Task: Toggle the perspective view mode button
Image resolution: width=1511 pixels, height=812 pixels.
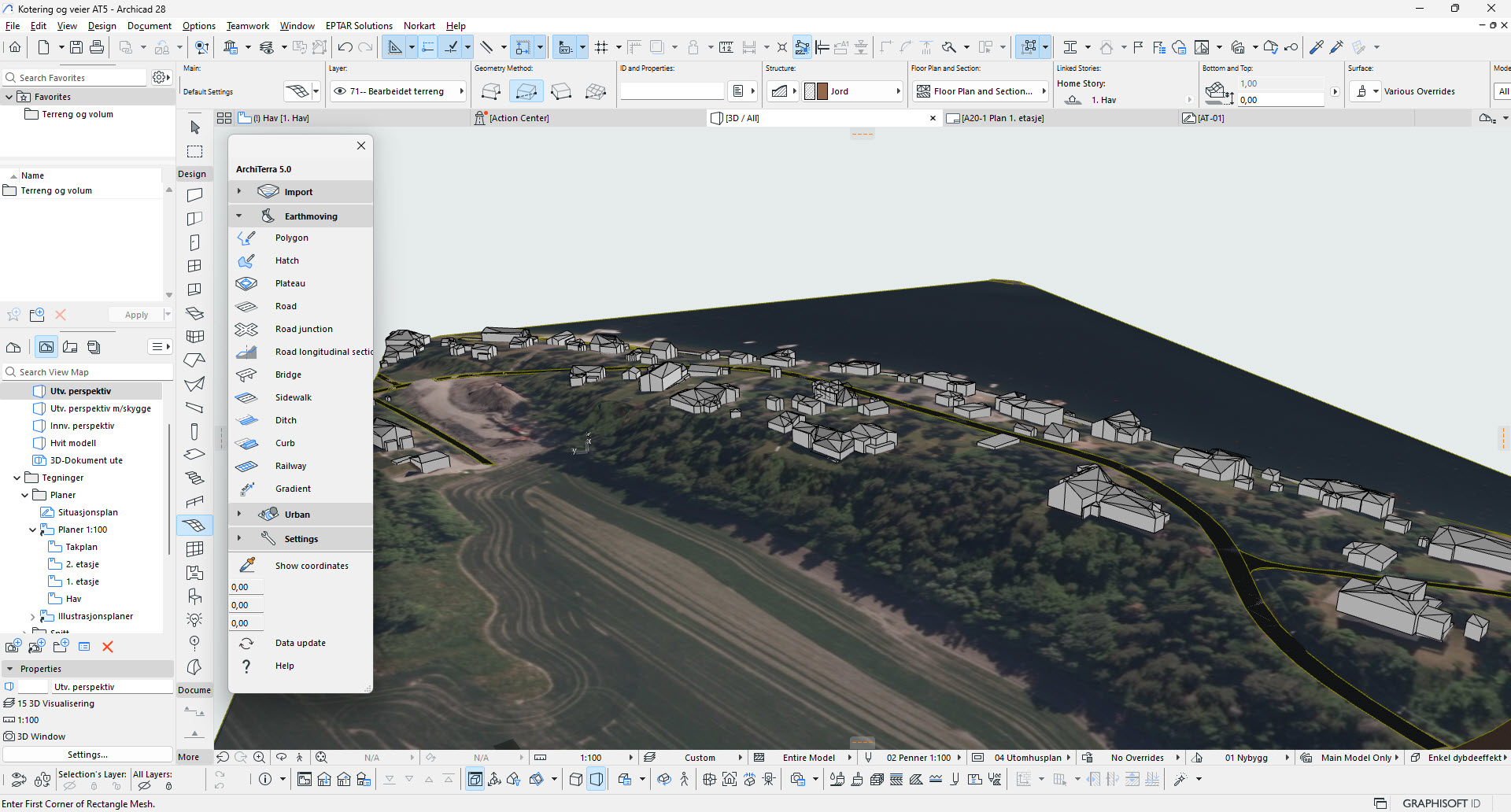Action: [597, 779]
